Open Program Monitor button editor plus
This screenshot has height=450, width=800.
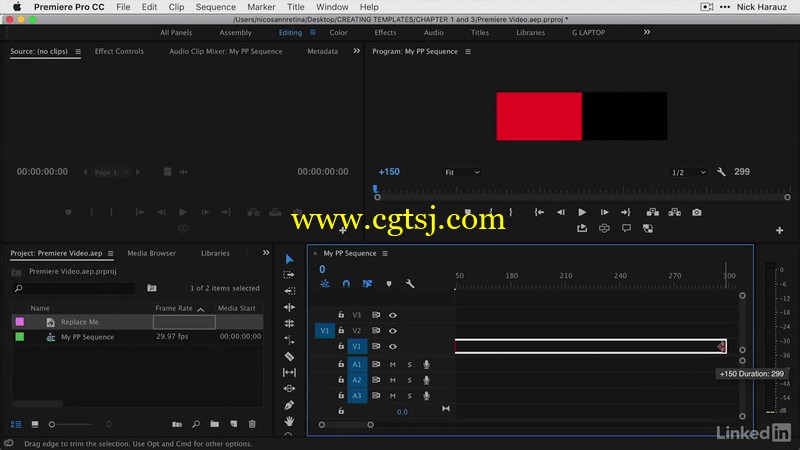(x=780, y=230)
